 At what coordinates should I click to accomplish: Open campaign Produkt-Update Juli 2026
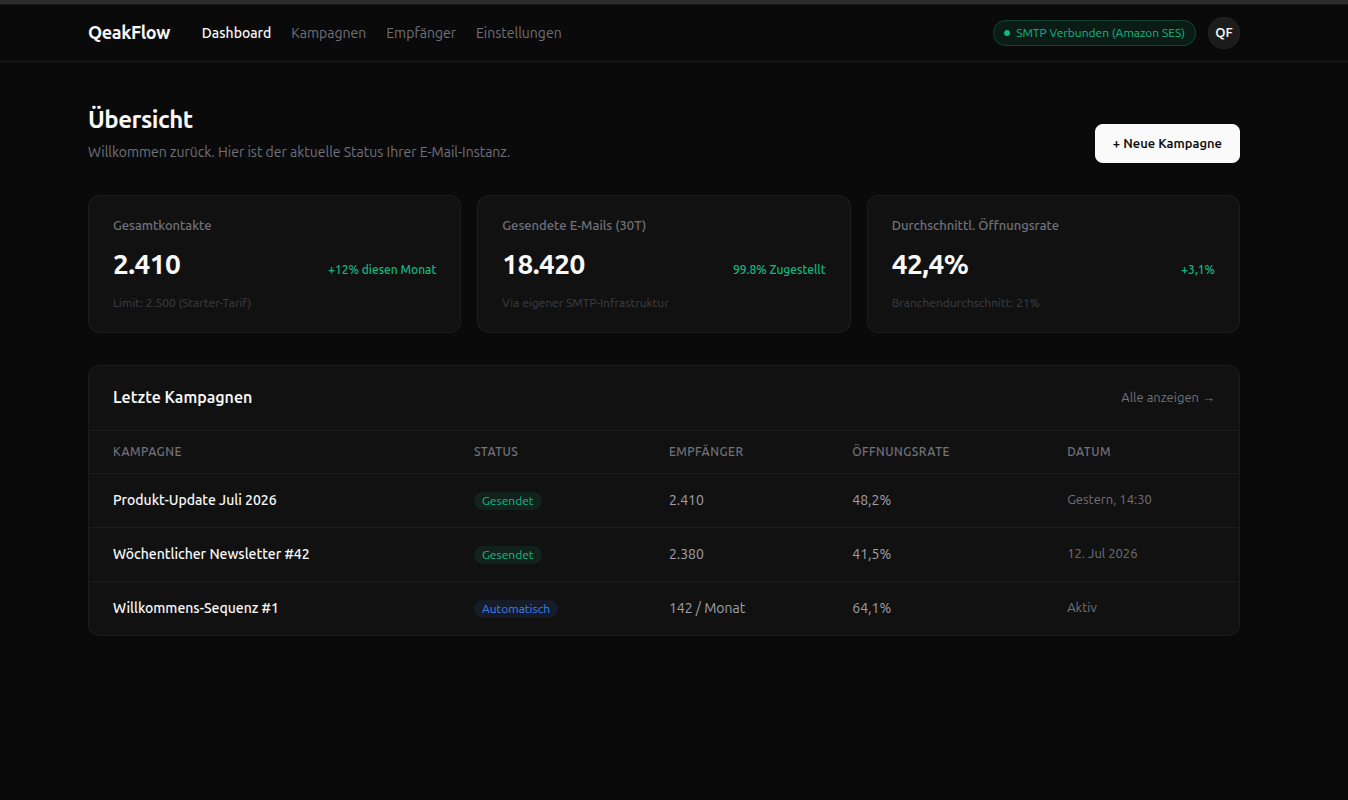(x=195, y=500)
